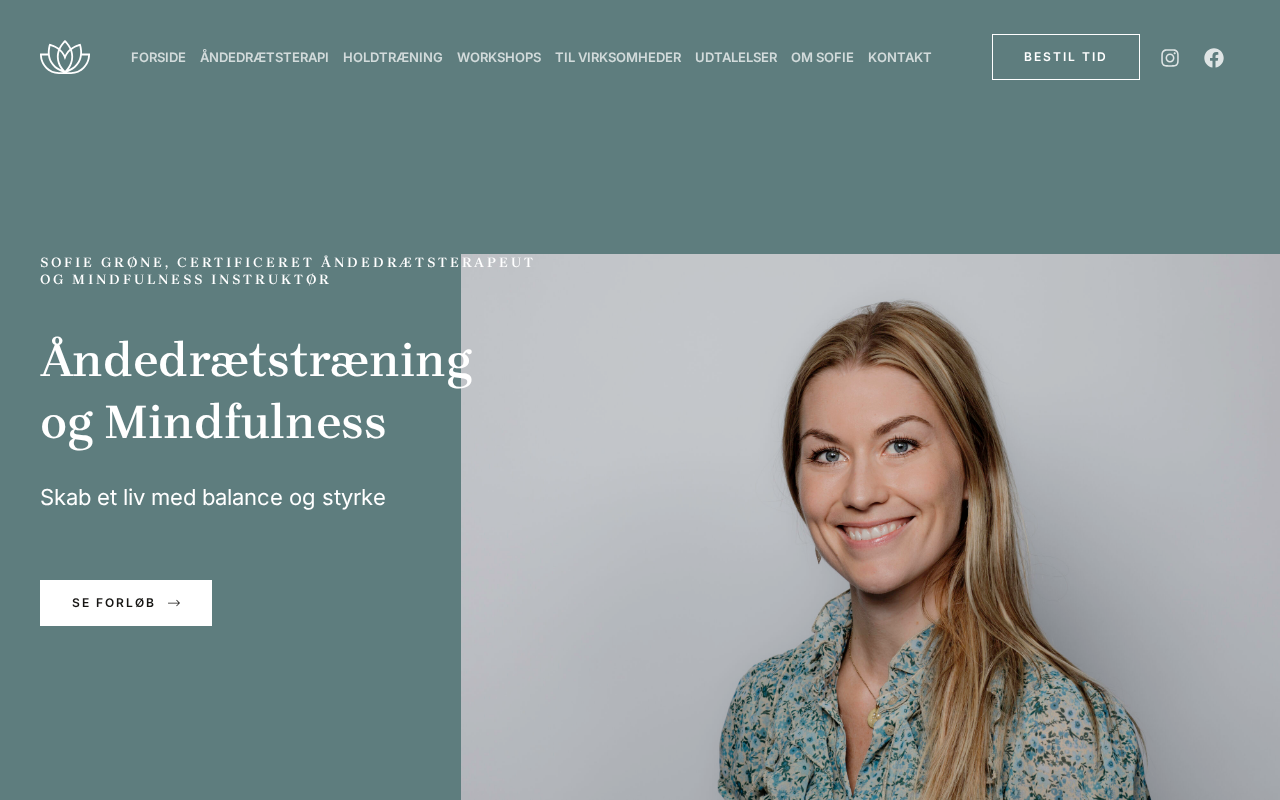Click the Sofie Grøne certificeret subtitle text
The height and width of the screenshot is (800, 1280).
pos(287,271)
